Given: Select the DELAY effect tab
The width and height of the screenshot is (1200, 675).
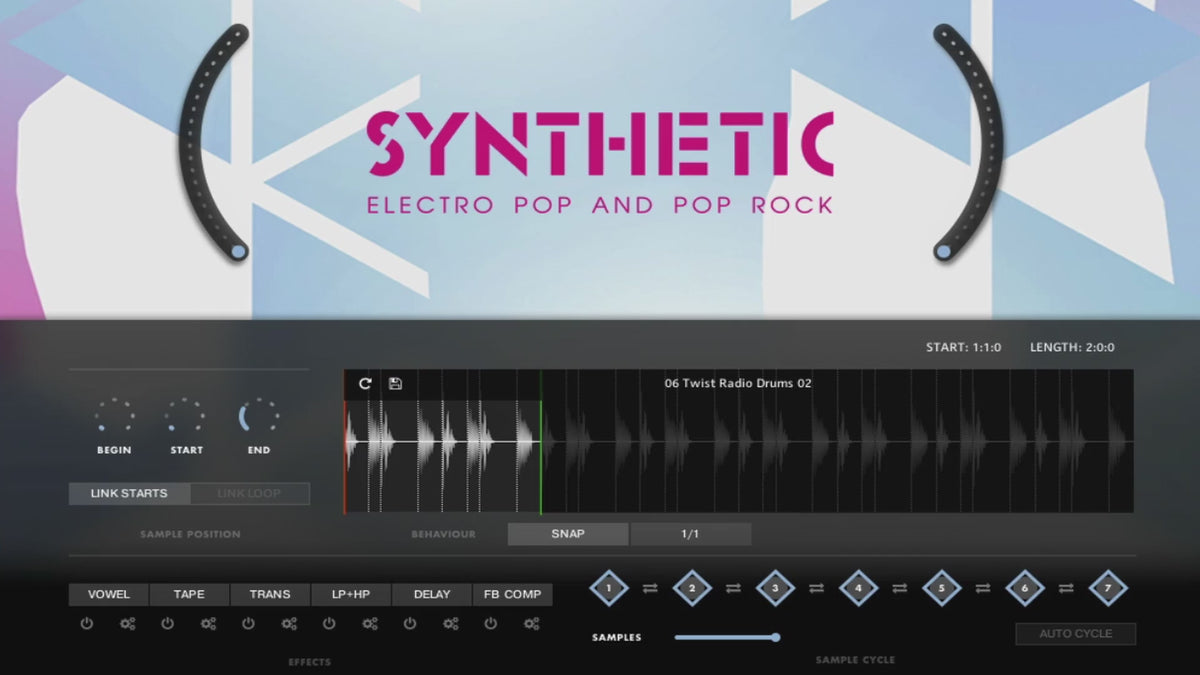Looking at the screenshot, I should click(432, 594).
